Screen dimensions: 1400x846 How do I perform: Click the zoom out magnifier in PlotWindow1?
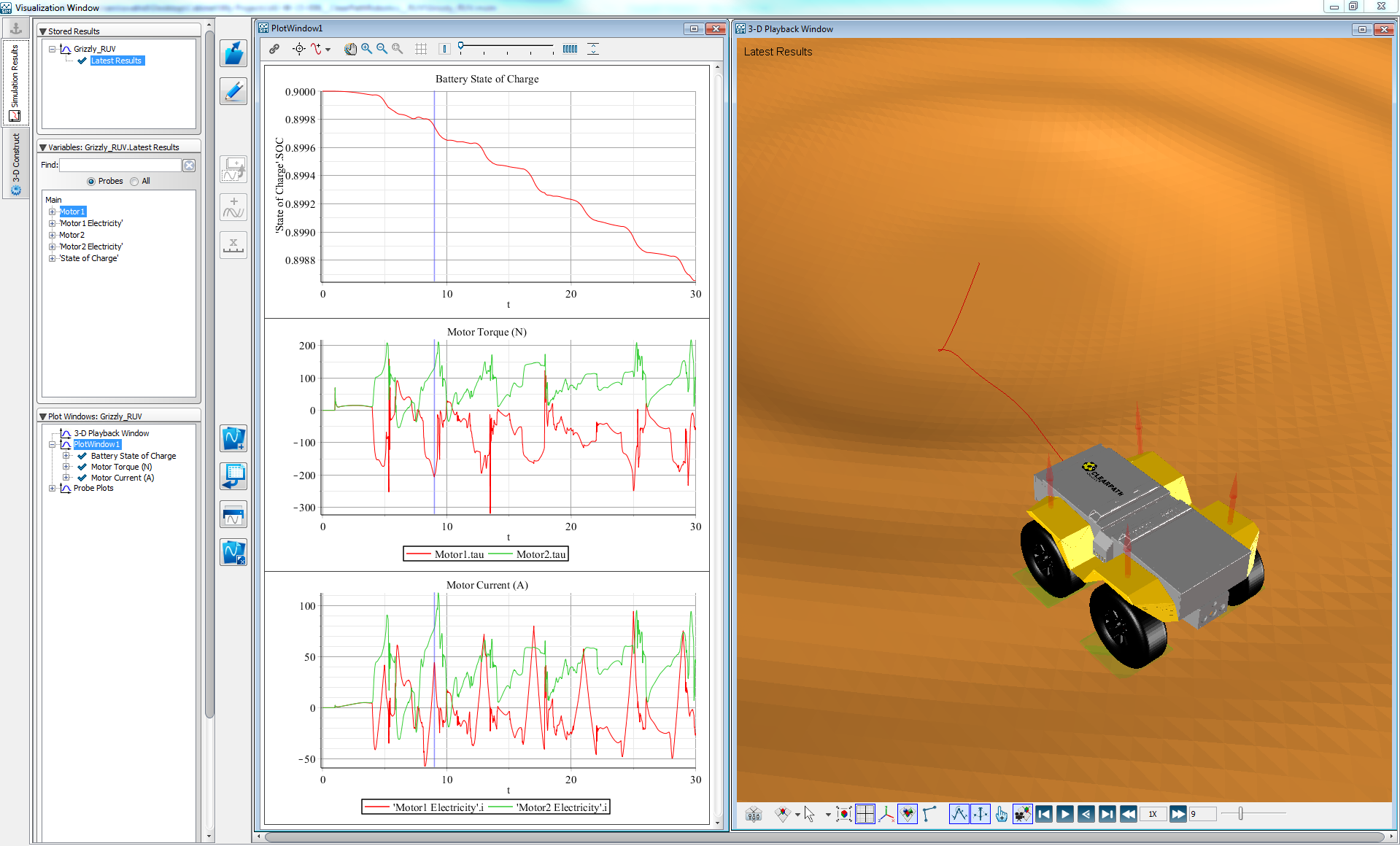tap(382, 49)
